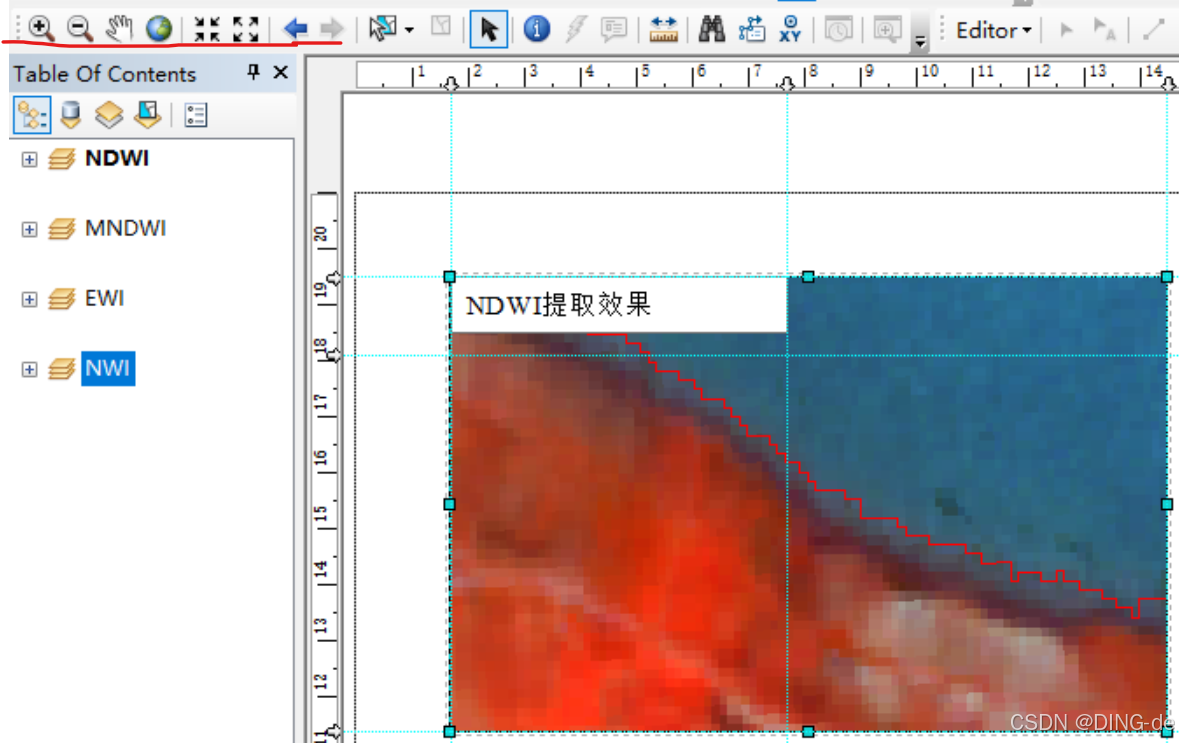
Task: Click the bottom-left selection handle of map frame
Action: 450,731
